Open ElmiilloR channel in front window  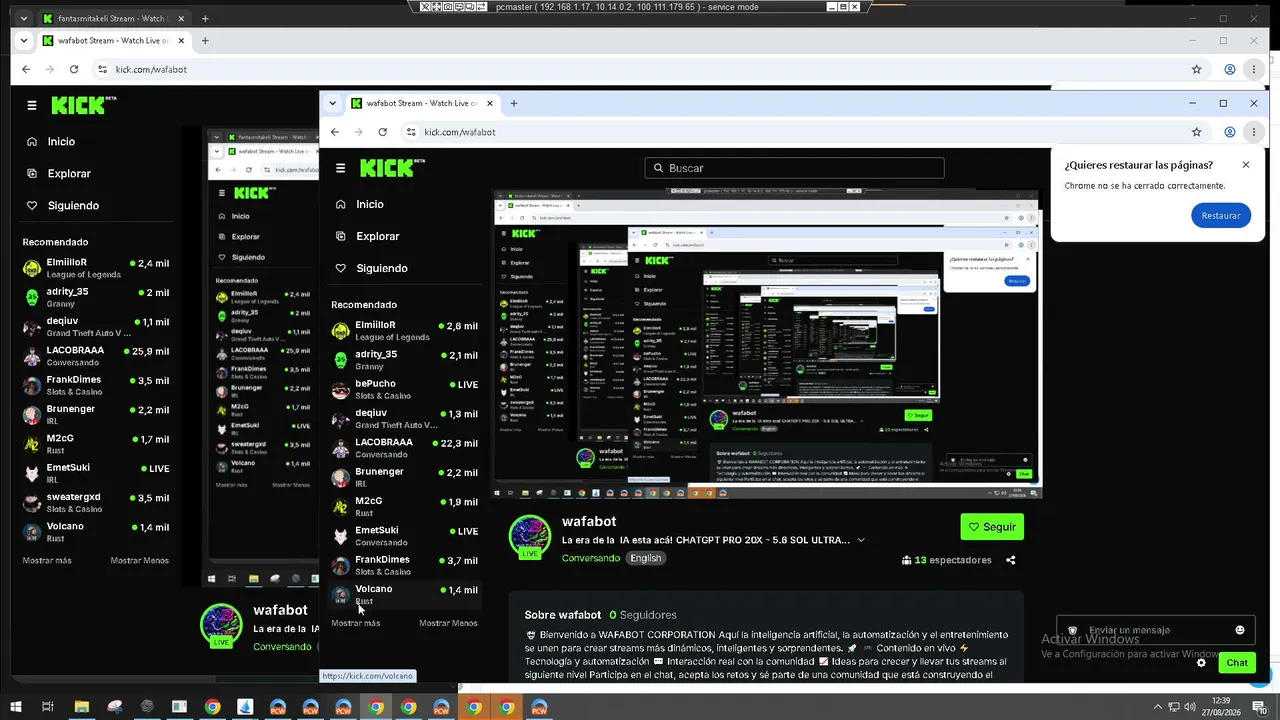pyautogui.click(x=404, y=331)
